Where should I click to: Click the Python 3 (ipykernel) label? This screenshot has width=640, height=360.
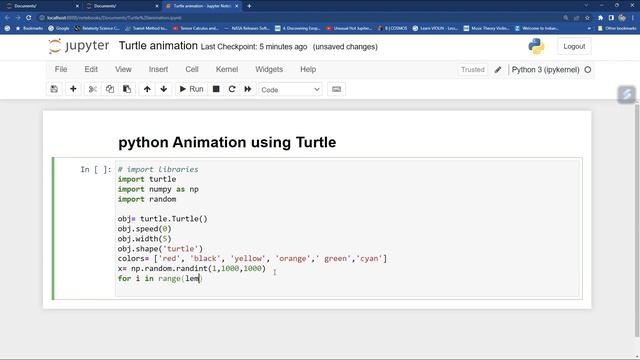(x=545, y=70)
